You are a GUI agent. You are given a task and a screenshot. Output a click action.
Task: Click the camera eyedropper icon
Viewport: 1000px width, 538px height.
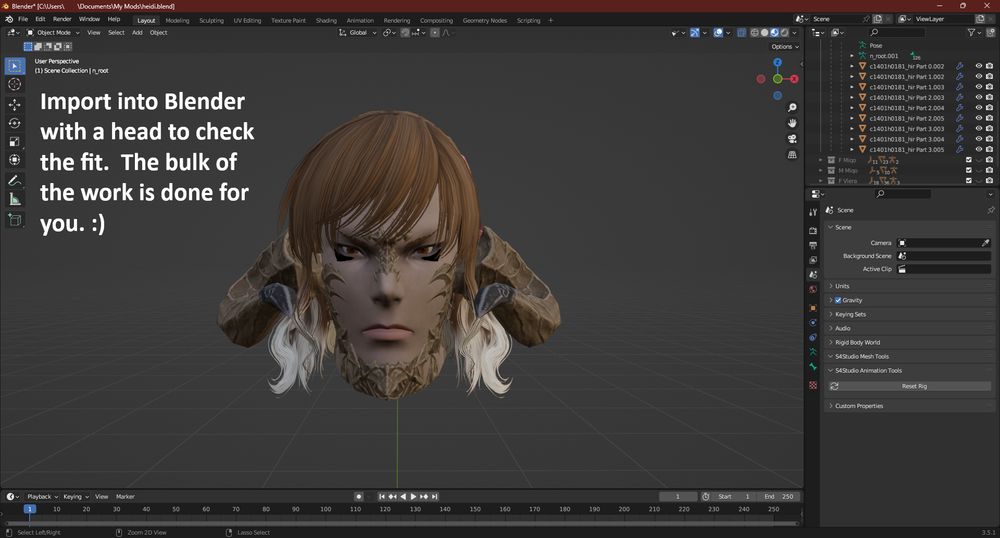(x=985, y=243)
